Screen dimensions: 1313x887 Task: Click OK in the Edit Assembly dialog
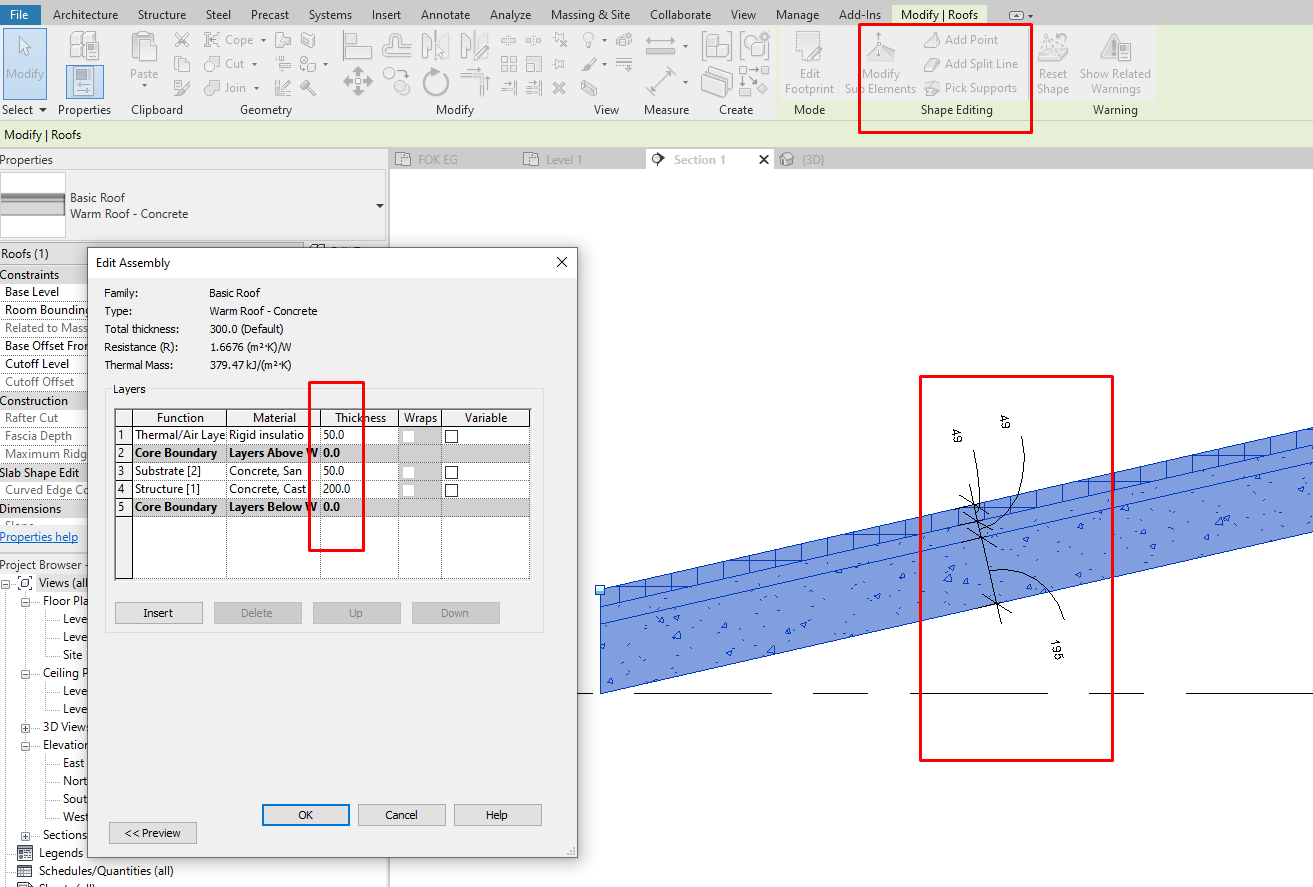(x=305, y=814)
